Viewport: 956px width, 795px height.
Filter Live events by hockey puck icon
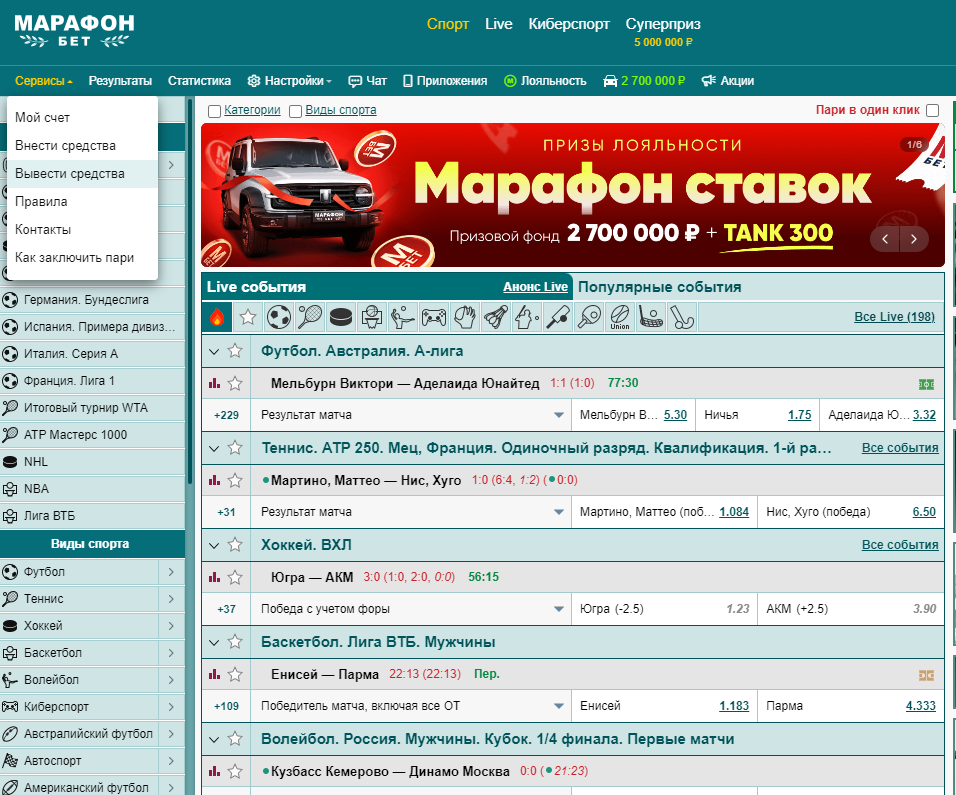pos(341,317)
